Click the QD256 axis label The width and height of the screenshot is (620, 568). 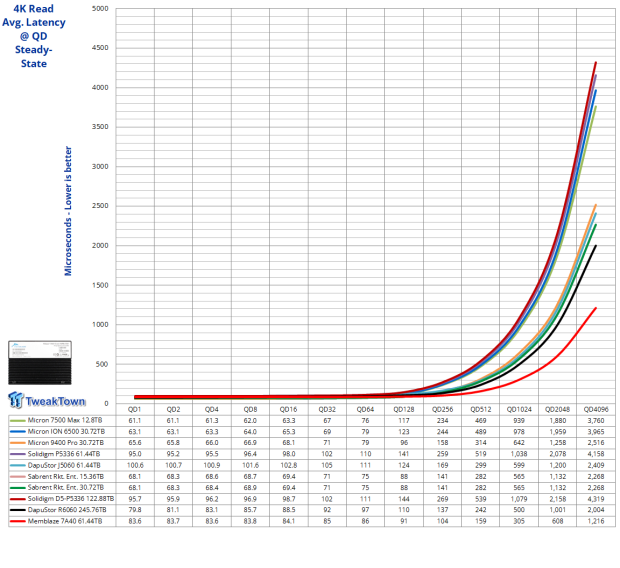[x=442, y=409]
